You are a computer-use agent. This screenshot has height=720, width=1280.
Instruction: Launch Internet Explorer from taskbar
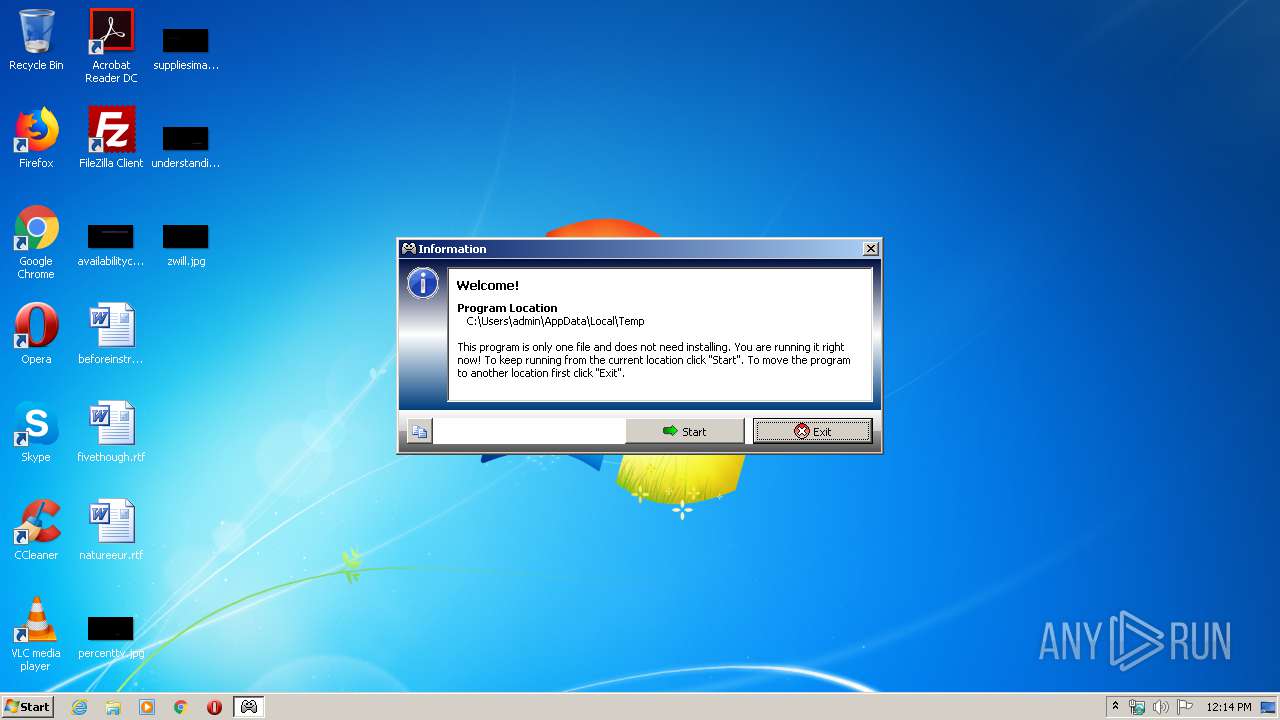(x=79, y=707)
